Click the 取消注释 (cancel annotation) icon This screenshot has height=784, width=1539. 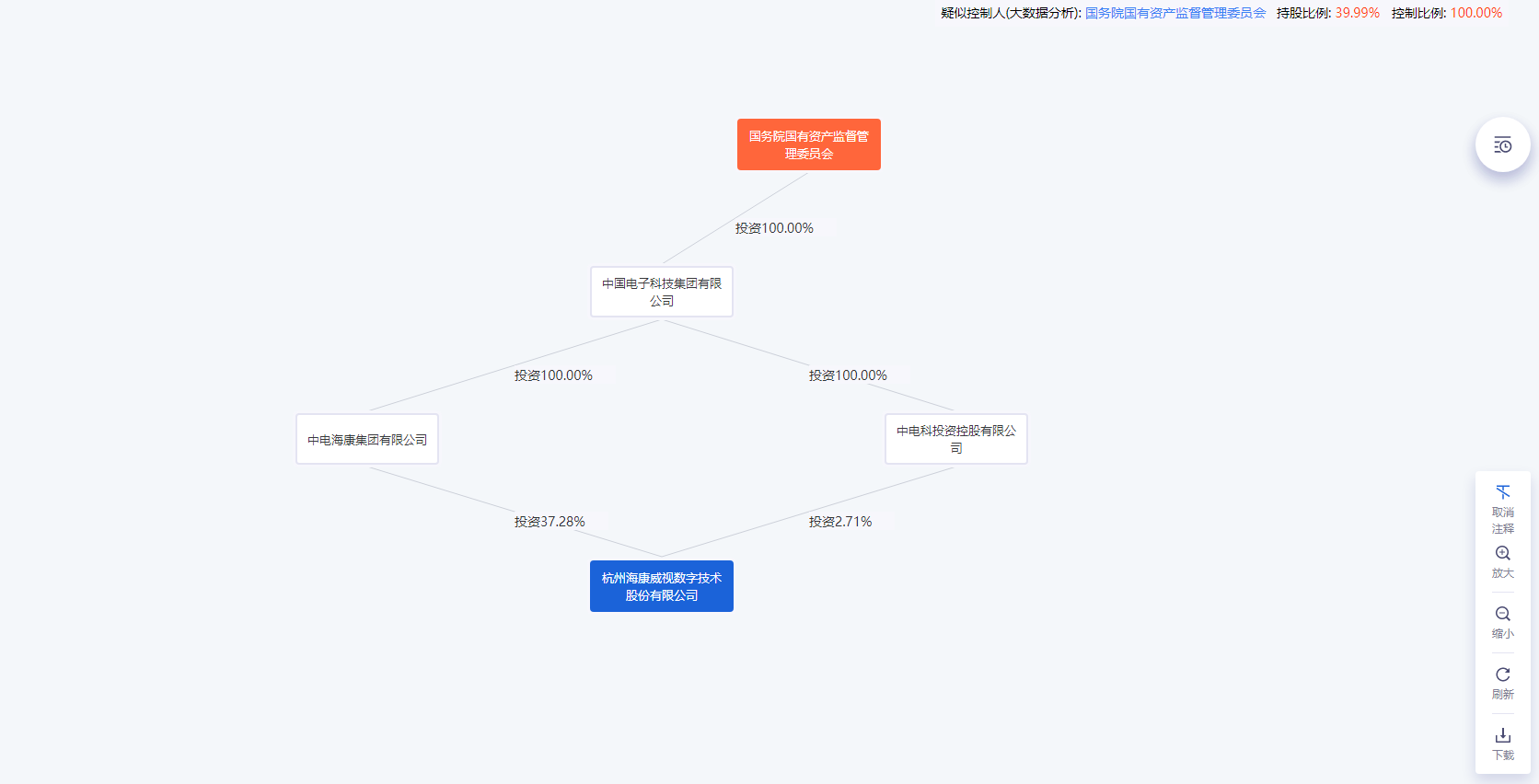1503,492
